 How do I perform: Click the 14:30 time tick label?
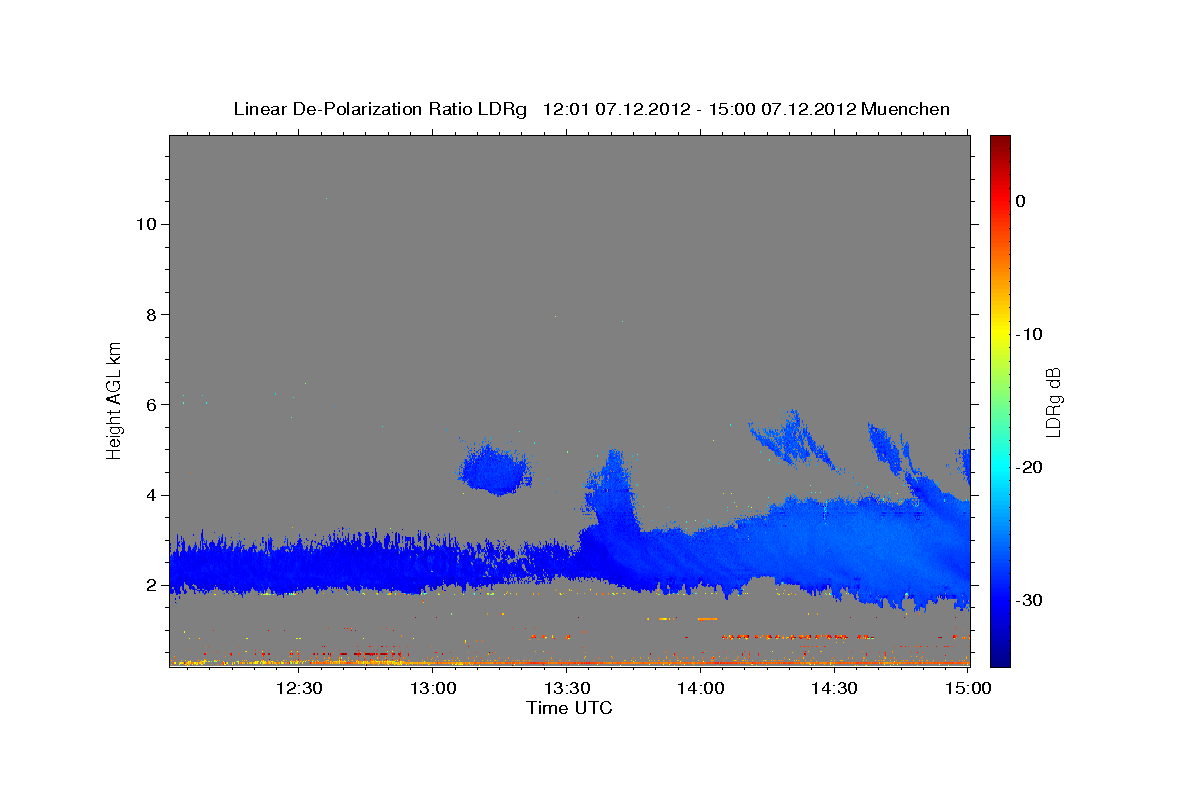coord(834,688)
